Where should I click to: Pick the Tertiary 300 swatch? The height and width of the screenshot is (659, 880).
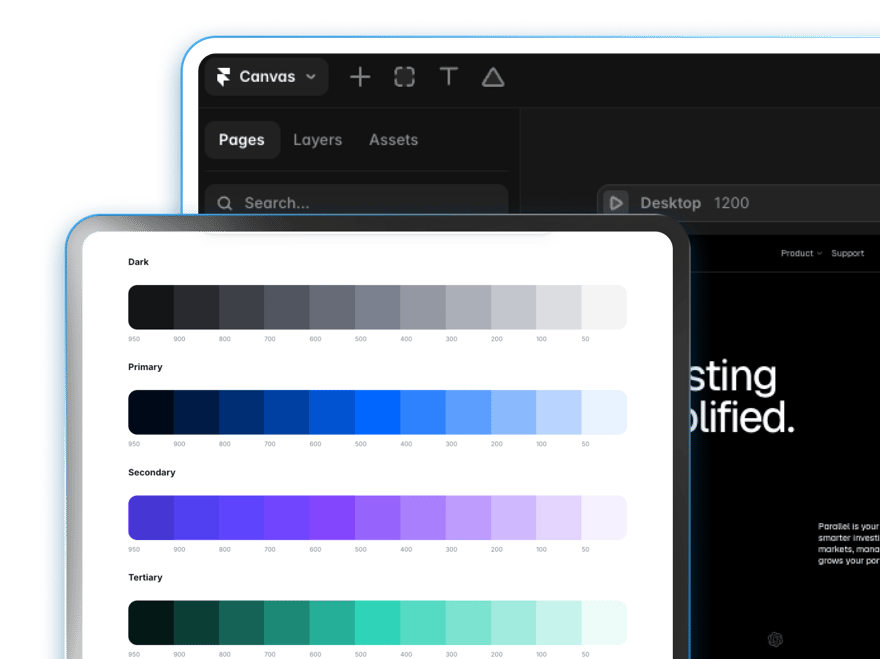[469, 623]
